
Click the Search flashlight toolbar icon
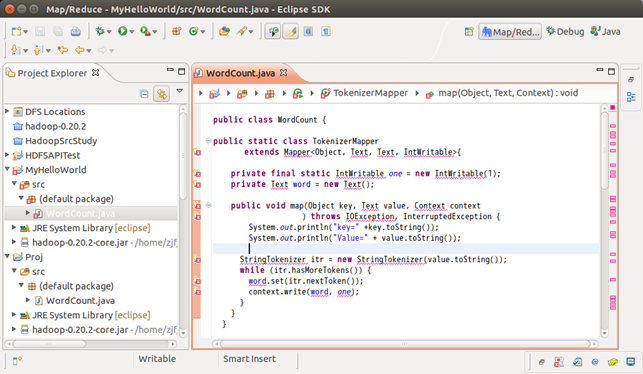242,31
